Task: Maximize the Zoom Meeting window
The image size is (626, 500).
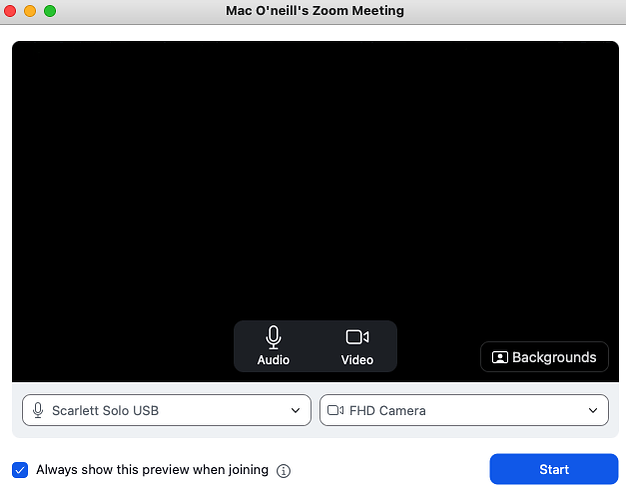Action: tap(50, 11)
